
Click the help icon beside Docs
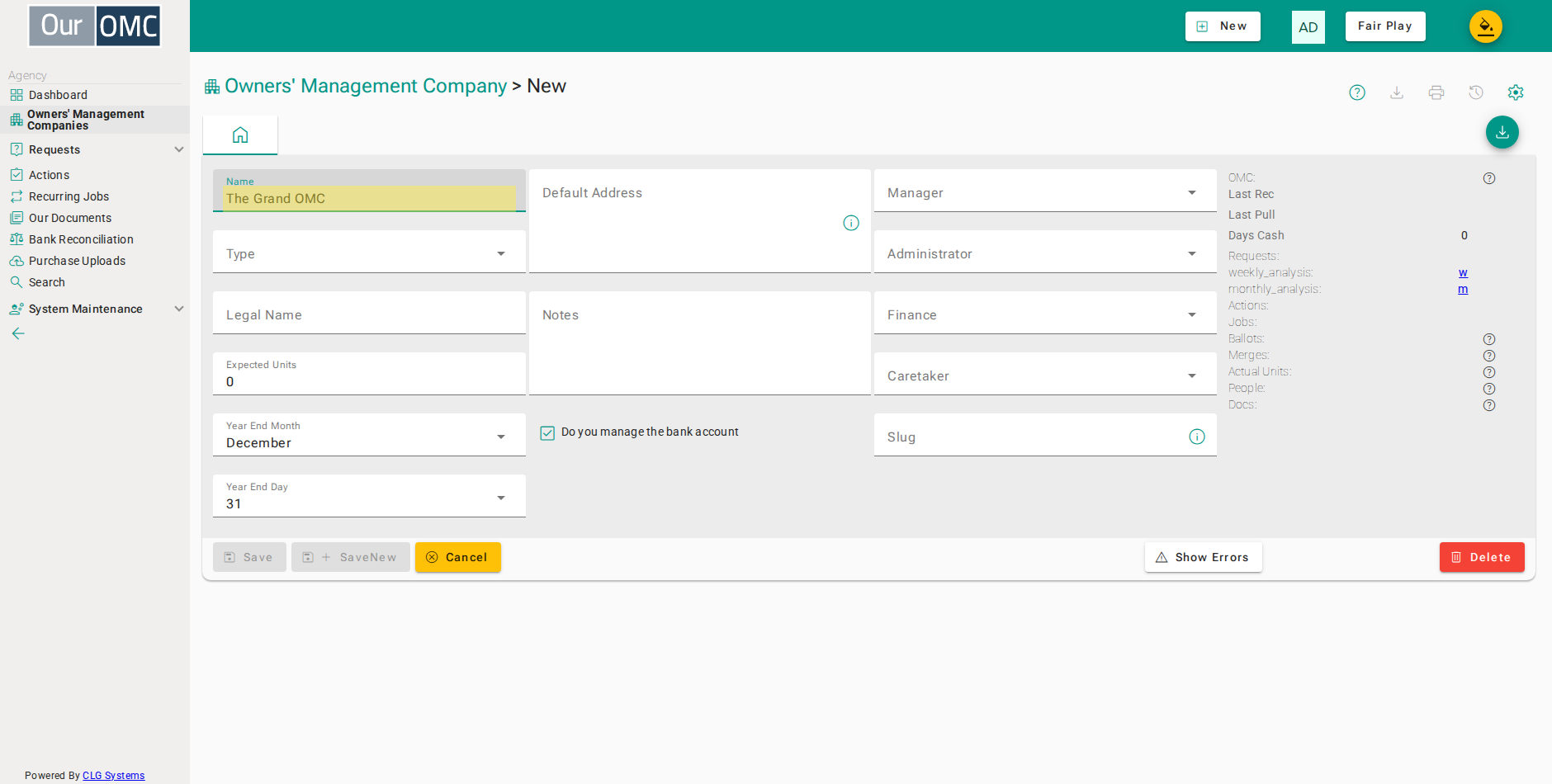click(1489, 405)
